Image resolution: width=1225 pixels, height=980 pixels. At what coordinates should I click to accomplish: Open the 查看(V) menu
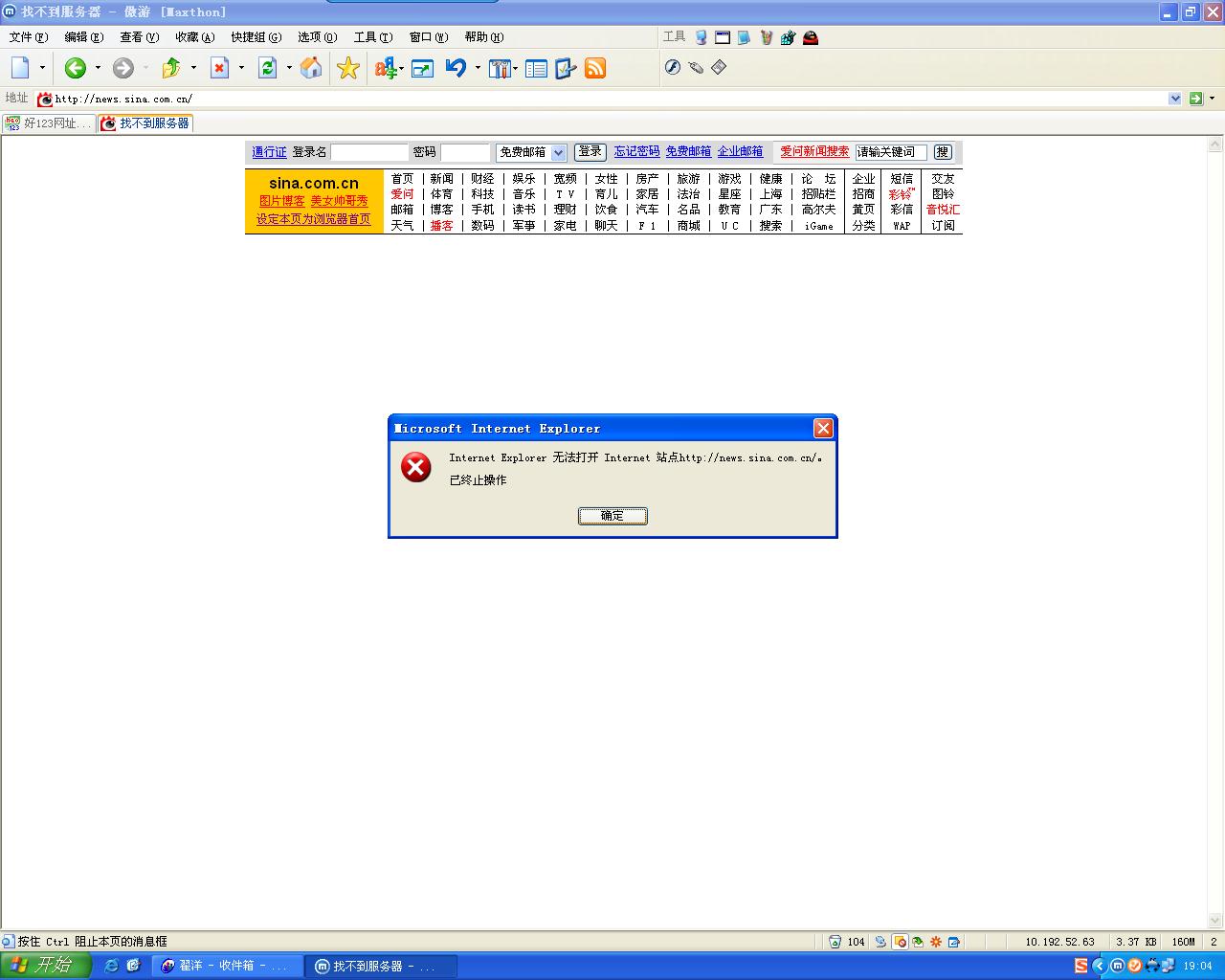point(140,37)
